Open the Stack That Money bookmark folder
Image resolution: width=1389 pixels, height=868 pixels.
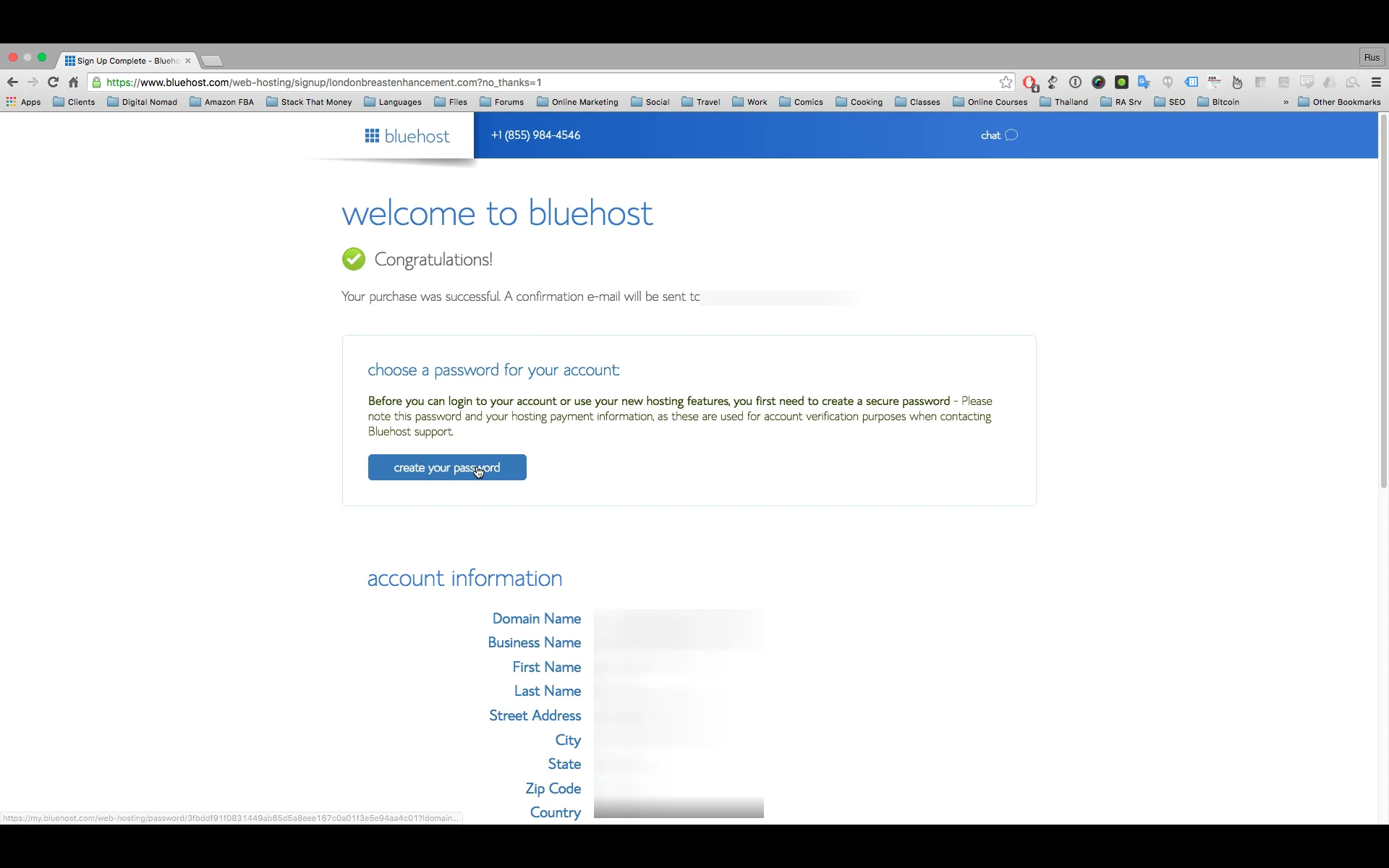click(x=309, y=102)
